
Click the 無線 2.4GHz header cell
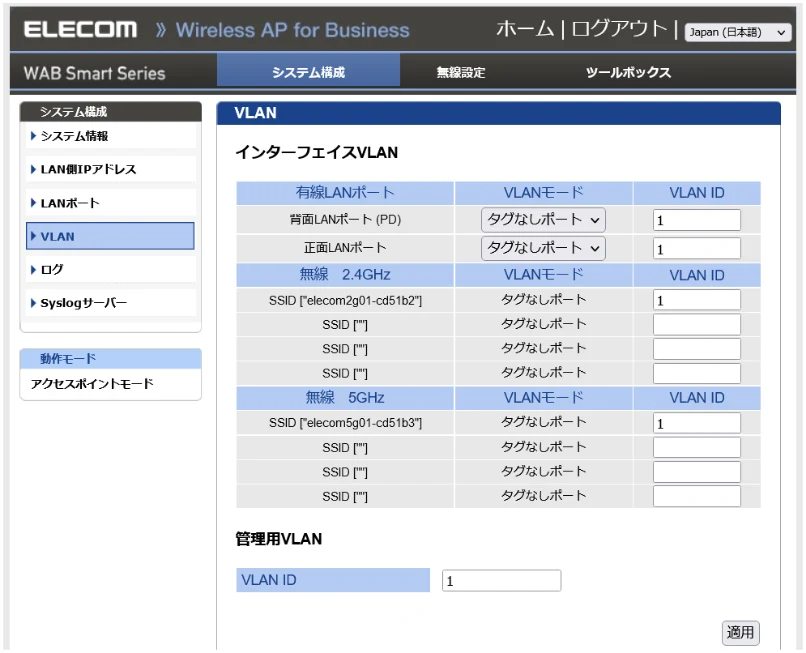(345, 275)
